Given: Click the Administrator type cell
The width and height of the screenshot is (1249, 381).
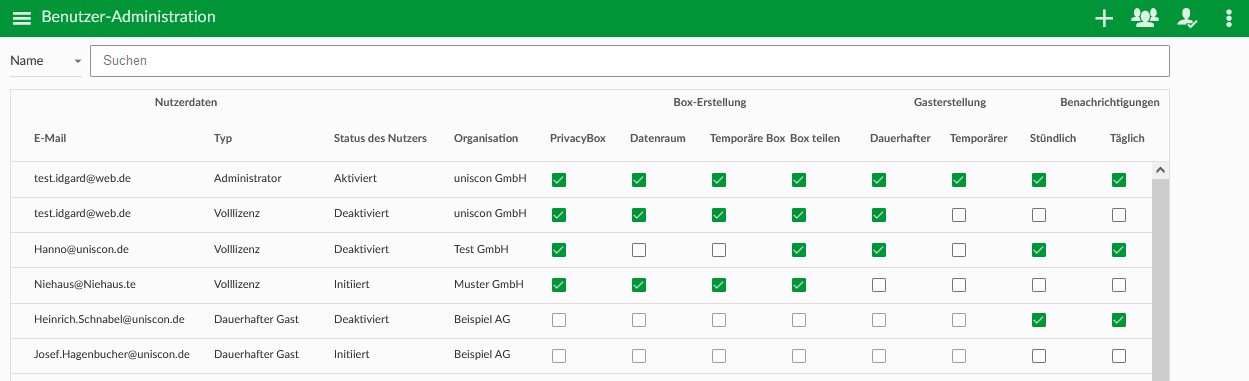Looking at the screenshot, I should [247, 179].
